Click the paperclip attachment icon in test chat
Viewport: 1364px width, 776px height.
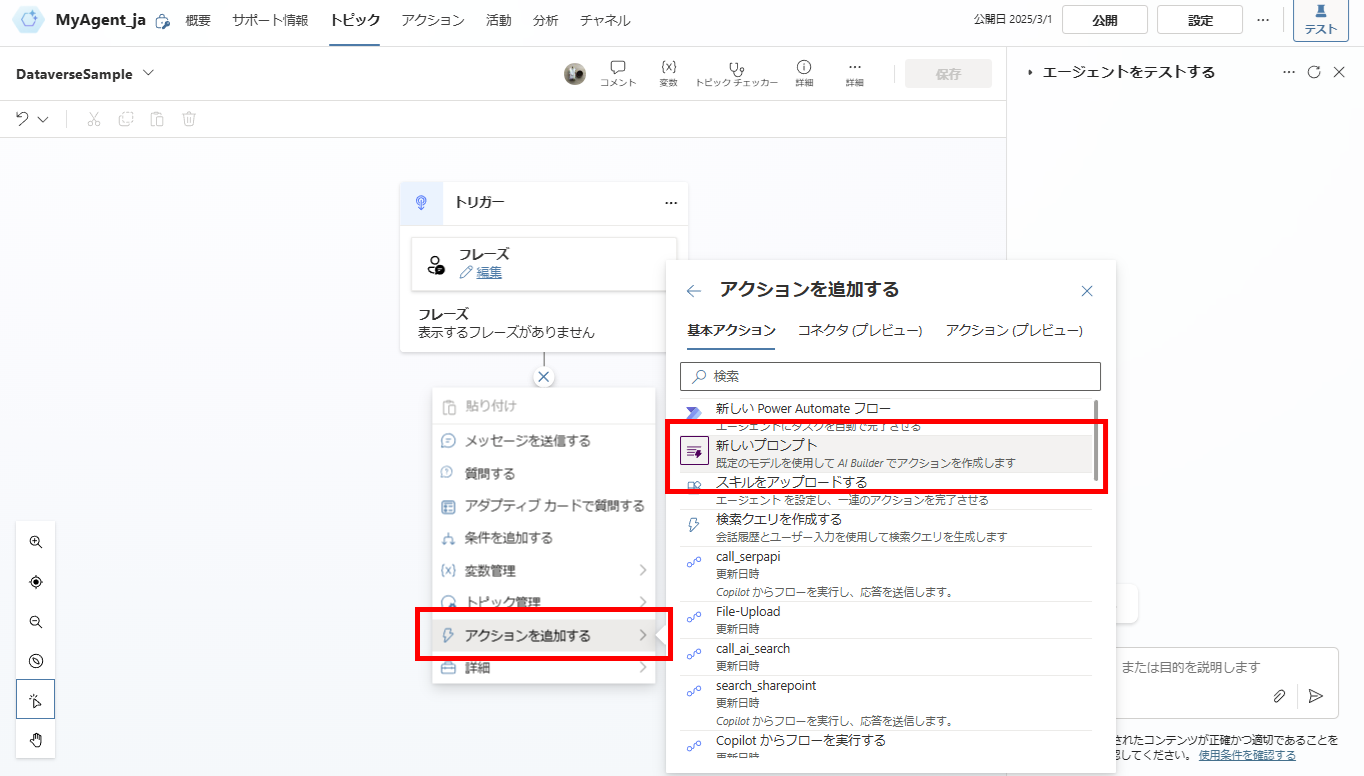(1278, 695)
